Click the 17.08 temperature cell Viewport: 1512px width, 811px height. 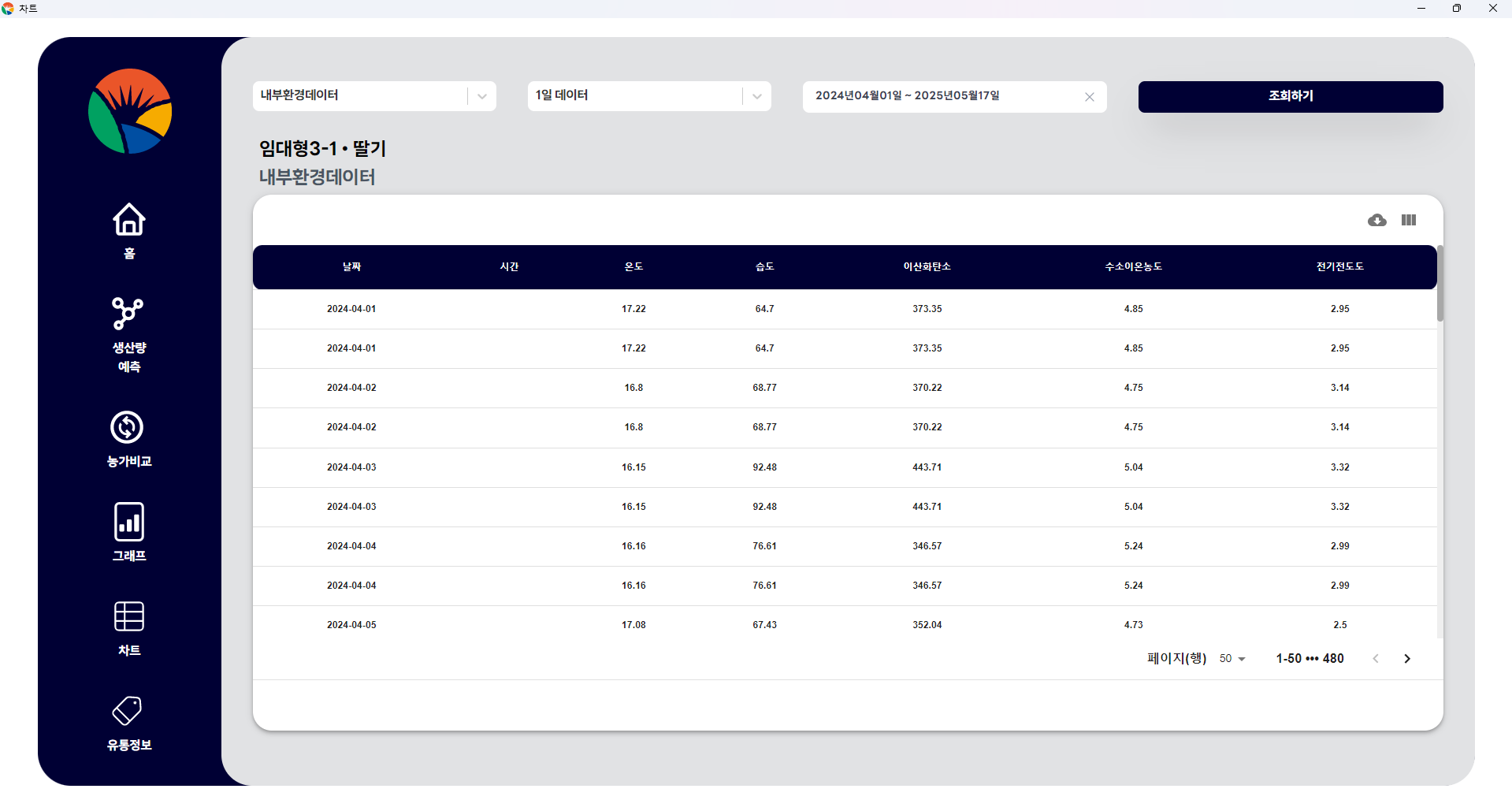pos(633,625)
